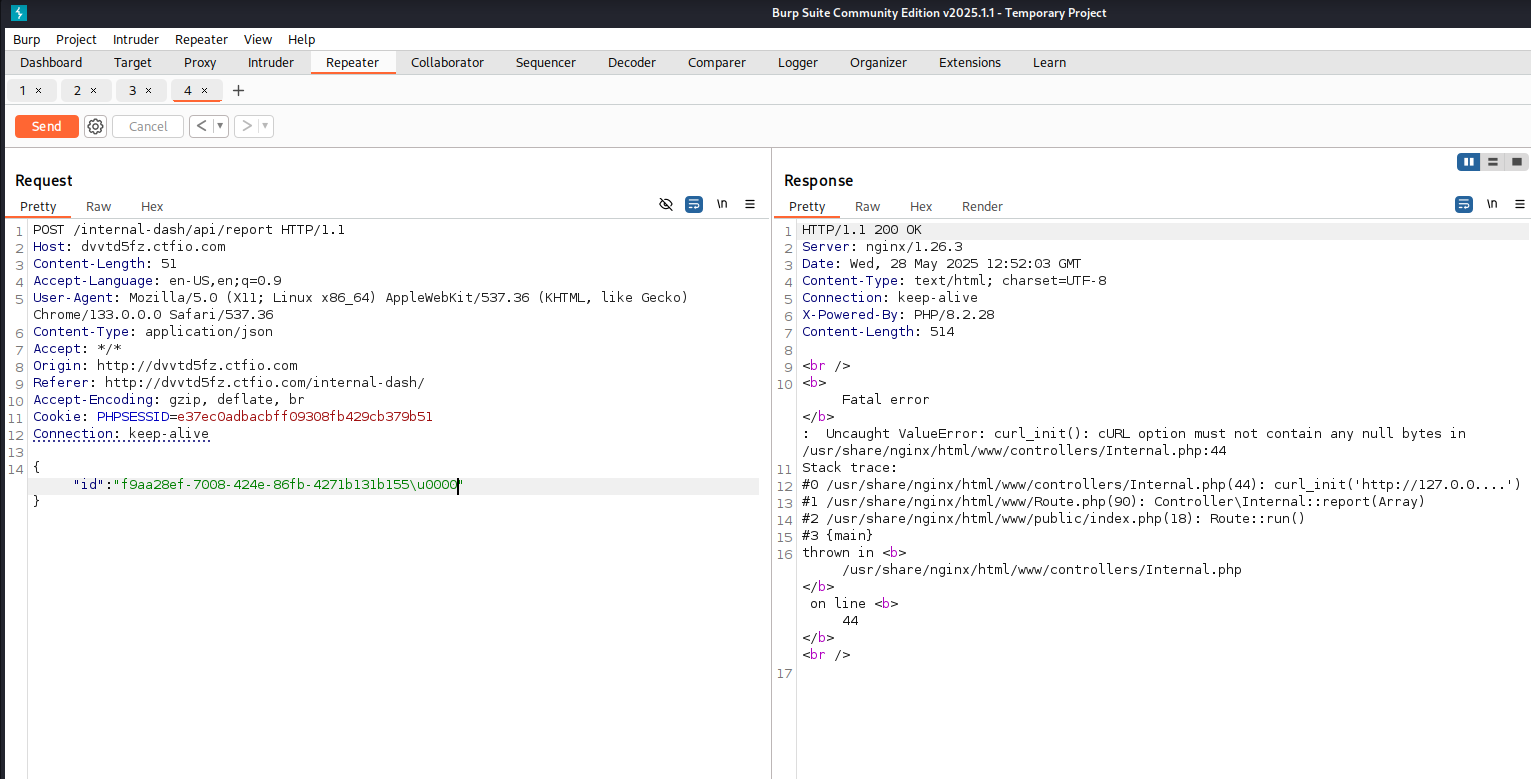This screenshot has height=779, width=1531.
Task: Add a new Repeater tab with plus
Action: pos(238,91)
